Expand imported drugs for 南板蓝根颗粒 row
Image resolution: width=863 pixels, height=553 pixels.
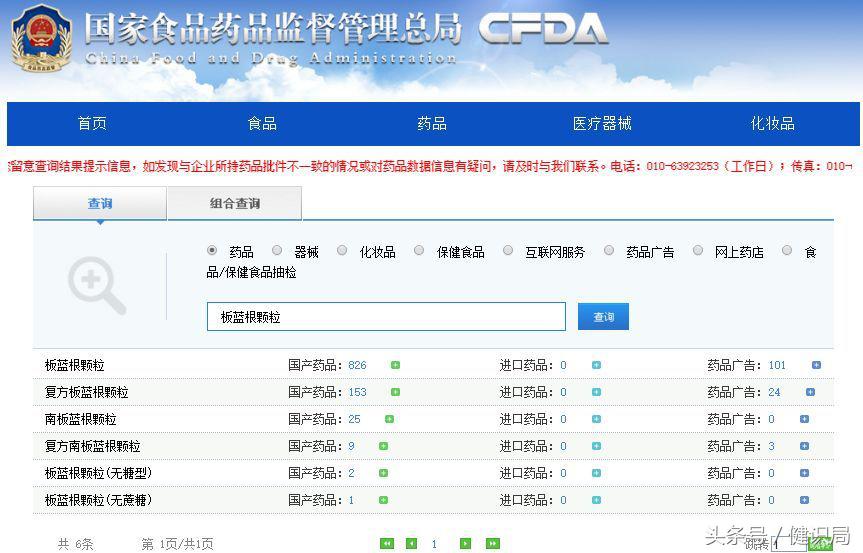coord(596,419)
